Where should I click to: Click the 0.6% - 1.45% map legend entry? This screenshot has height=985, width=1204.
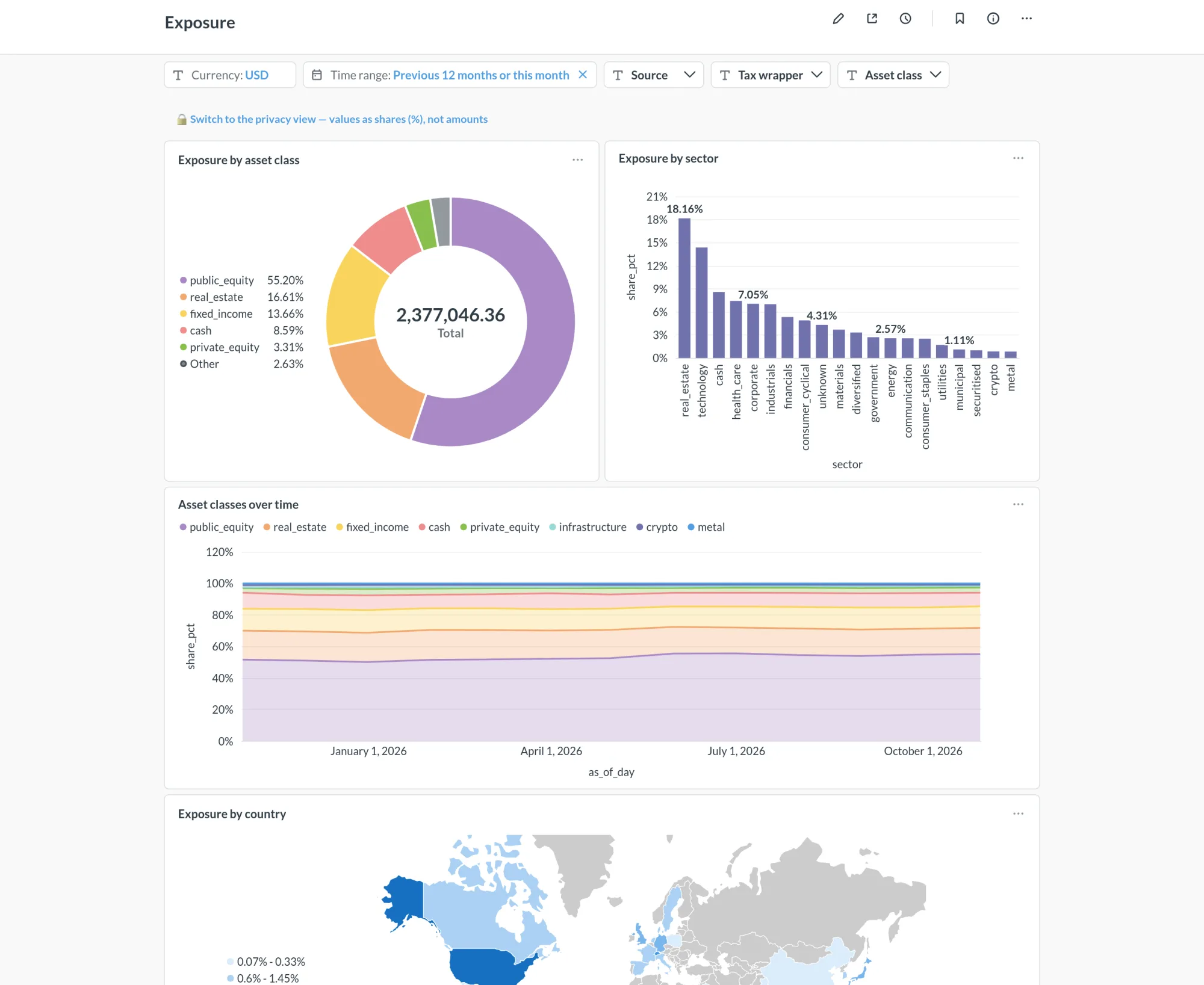[262, 978]
